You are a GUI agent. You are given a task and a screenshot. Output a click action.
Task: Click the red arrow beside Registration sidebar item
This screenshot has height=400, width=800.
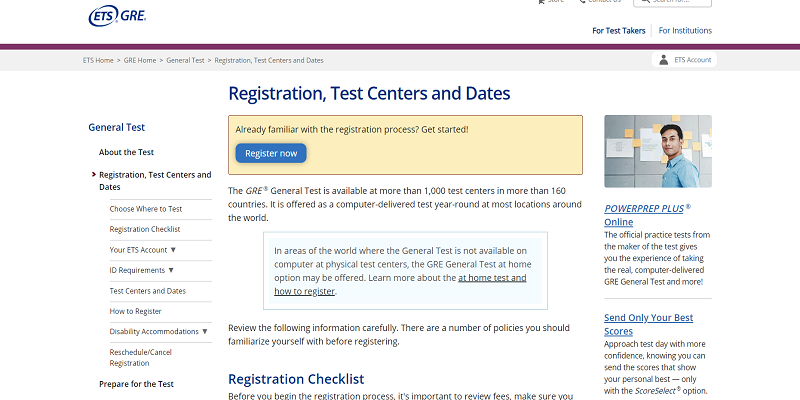(x=92, y=175)
